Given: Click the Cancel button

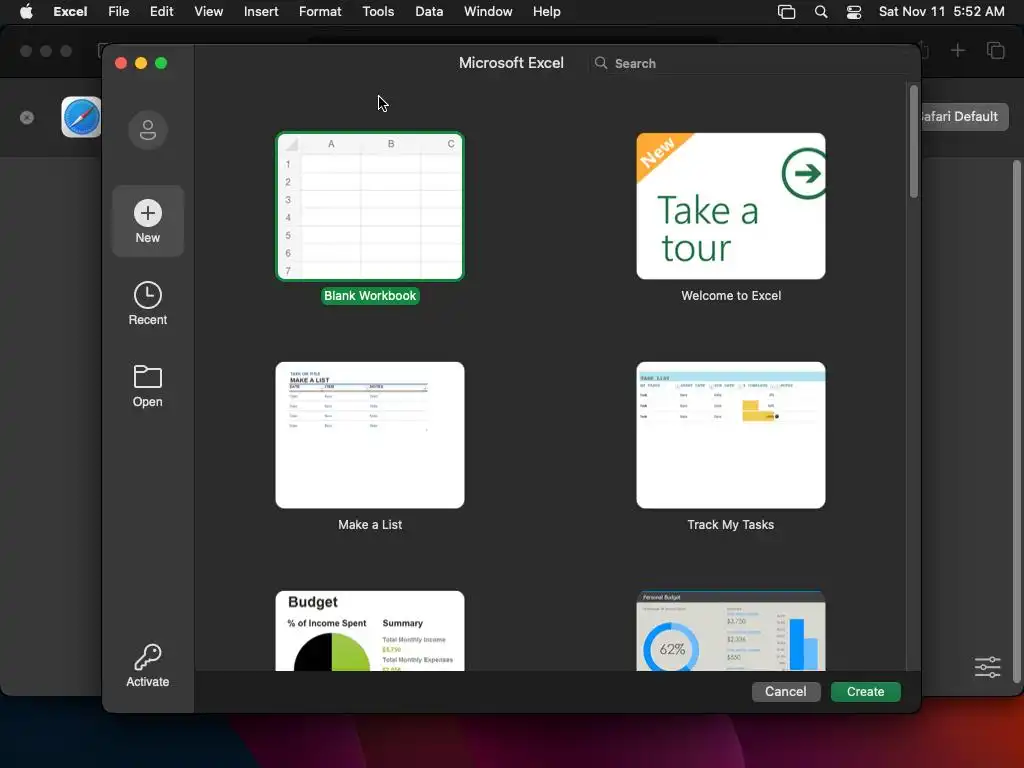Looking at the screenshot, I should (x=786, y=692).
